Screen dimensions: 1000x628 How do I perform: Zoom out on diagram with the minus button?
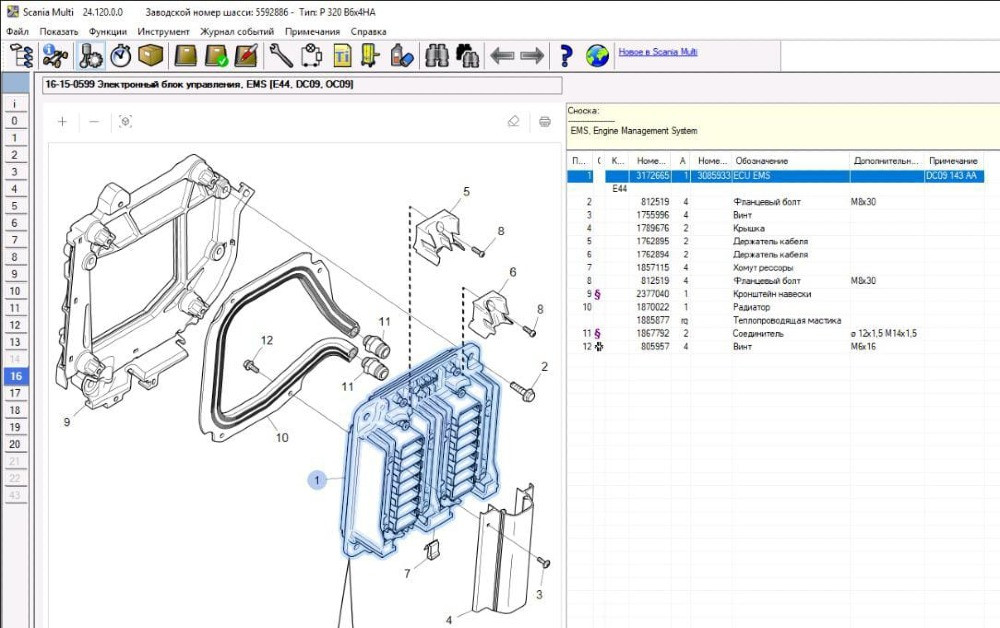click(x=94, y=121)
